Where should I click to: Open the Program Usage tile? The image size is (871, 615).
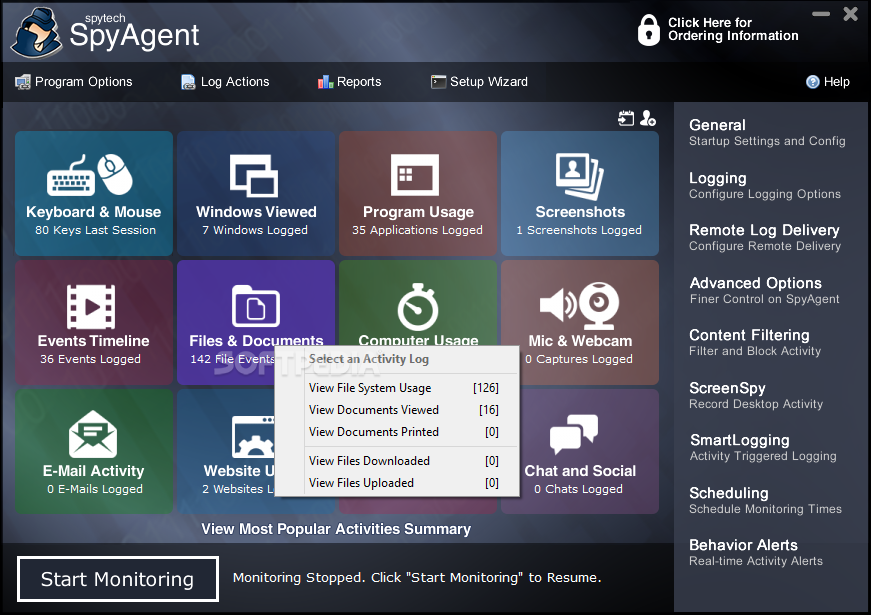pos(418,193)
